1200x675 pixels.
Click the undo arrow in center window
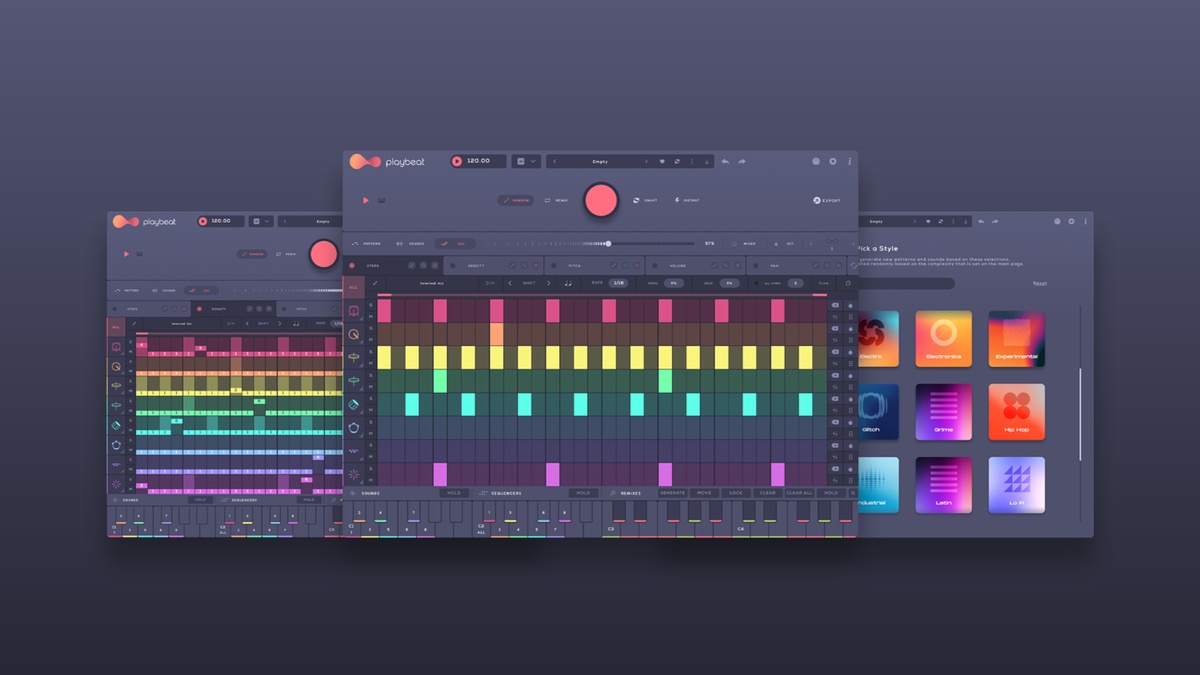[725, 161]
